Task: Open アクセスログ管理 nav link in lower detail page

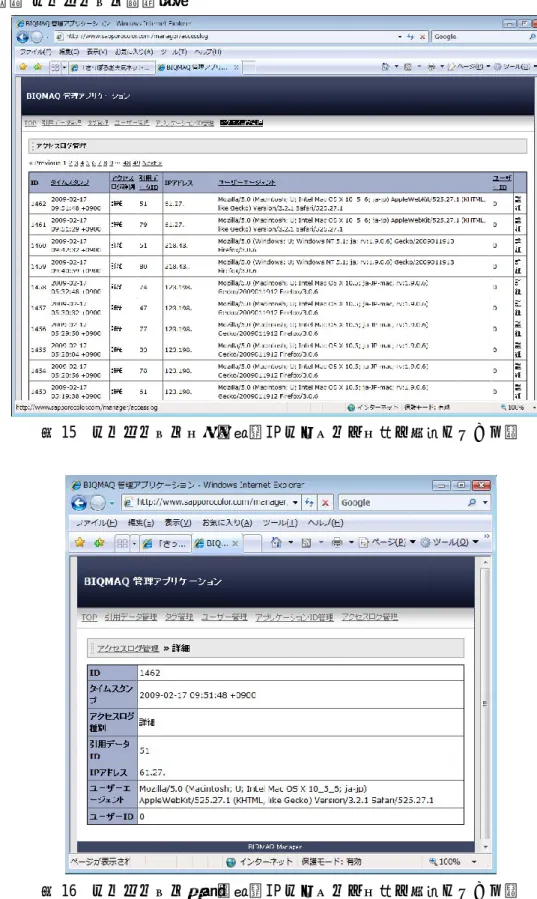Action: click(x=370, y=617)
